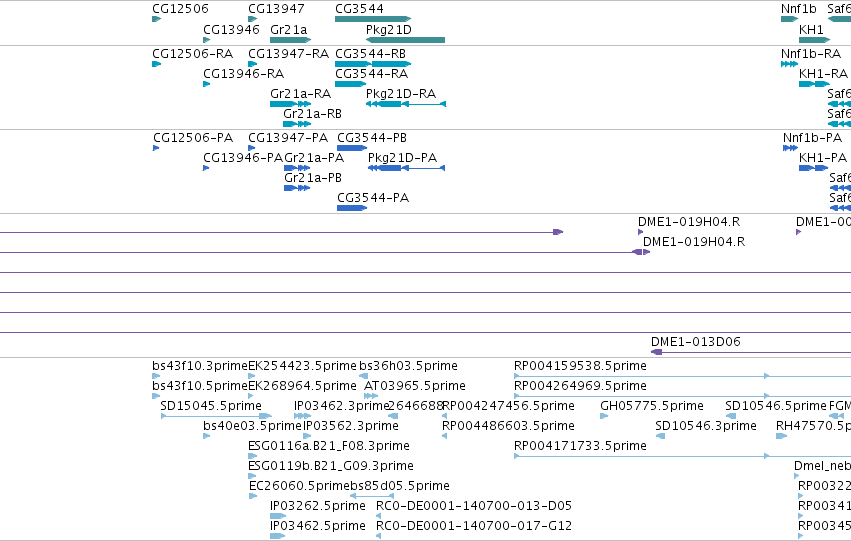Select EST RP004159538.5prime
This screenshot has height=541, width=851.
(682, 376)
